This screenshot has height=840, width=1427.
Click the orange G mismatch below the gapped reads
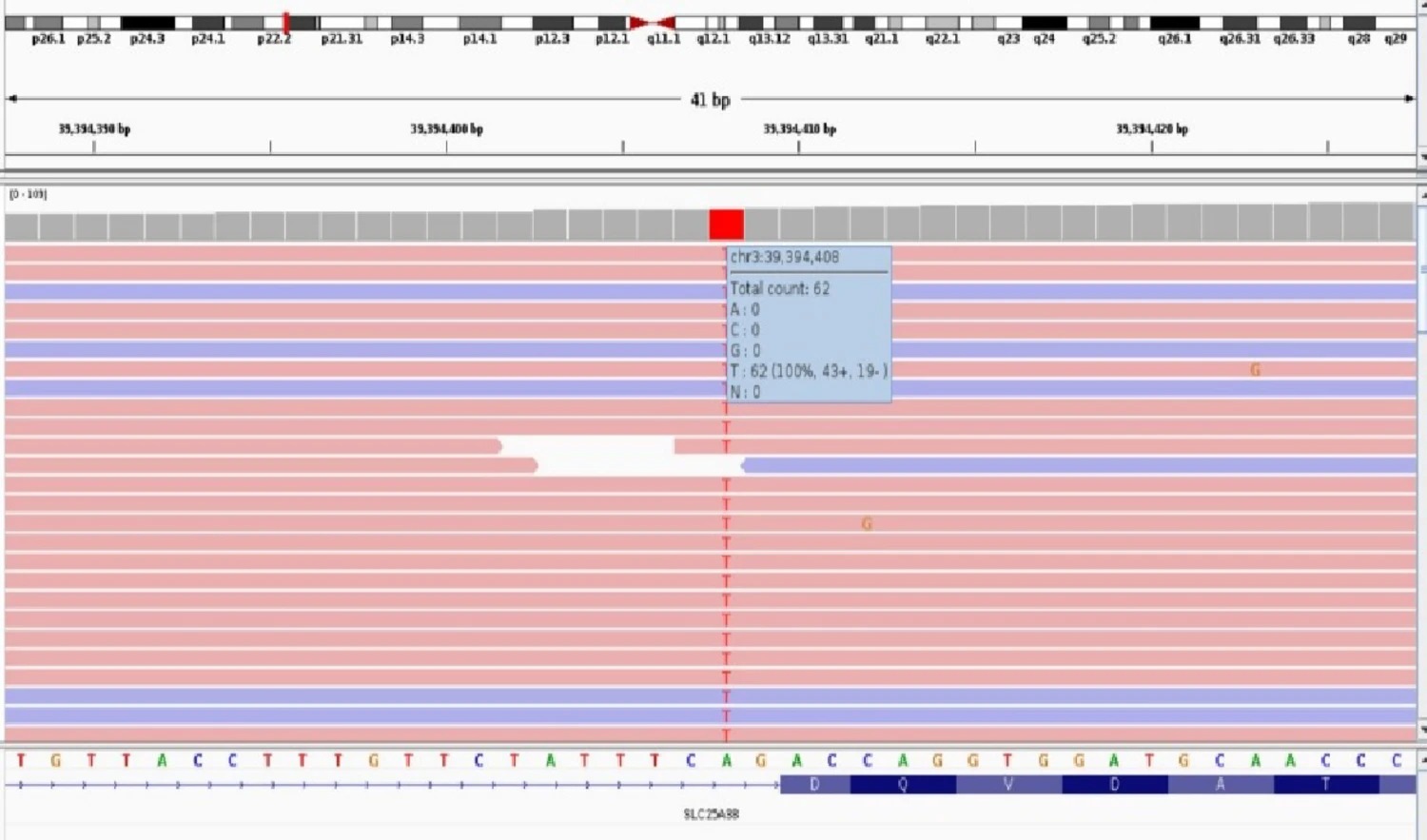[867, 523]
